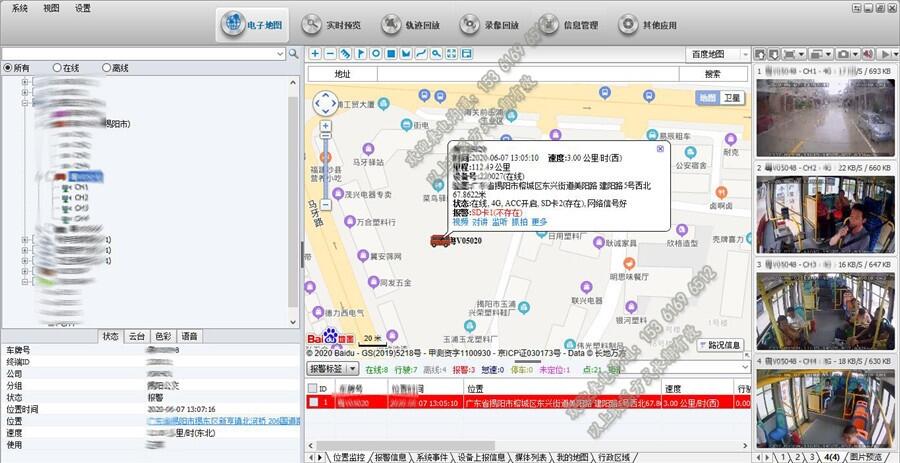Open the dropdown arrow beside the camera icon
The height and width of the screenshot is (463, 900).
(x=856, y=53)
